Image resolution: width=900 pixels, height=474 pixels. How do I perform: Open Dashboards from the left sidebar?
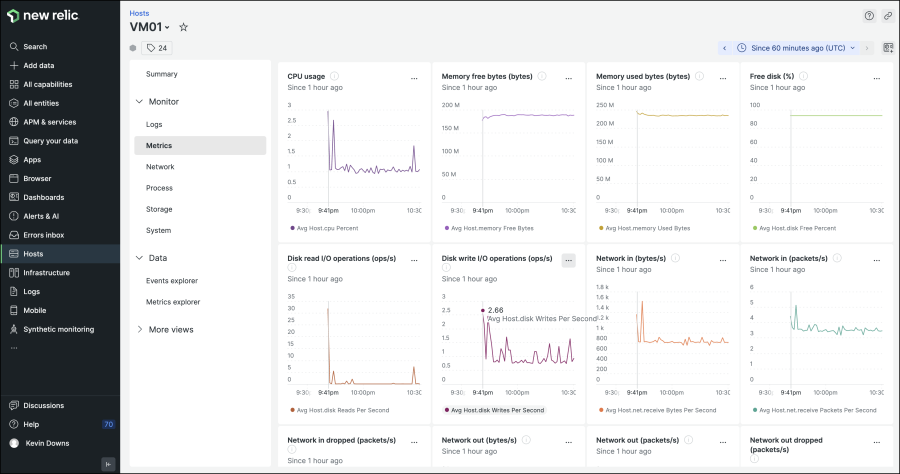[43, 197]
